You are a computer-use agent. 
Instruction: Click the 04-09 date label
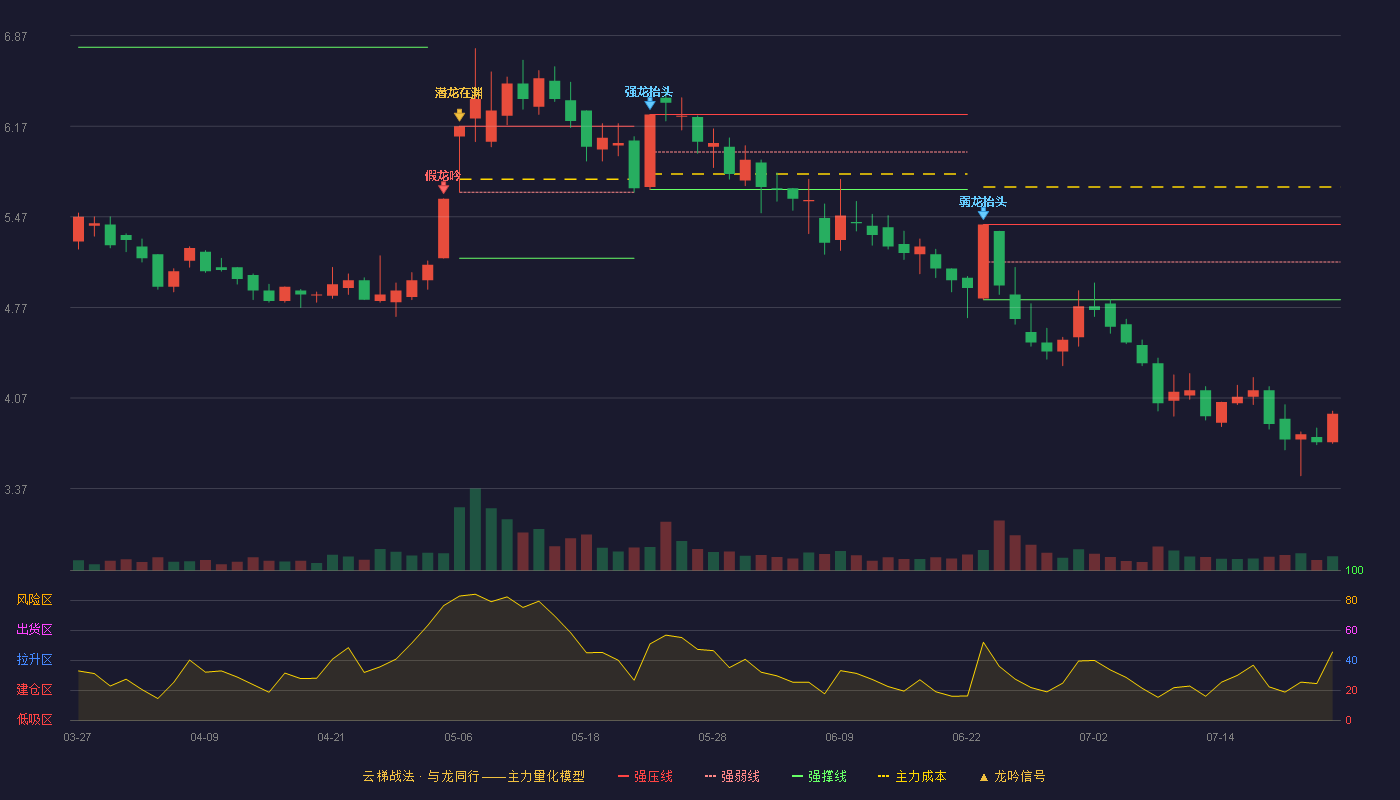click(204, 737)
